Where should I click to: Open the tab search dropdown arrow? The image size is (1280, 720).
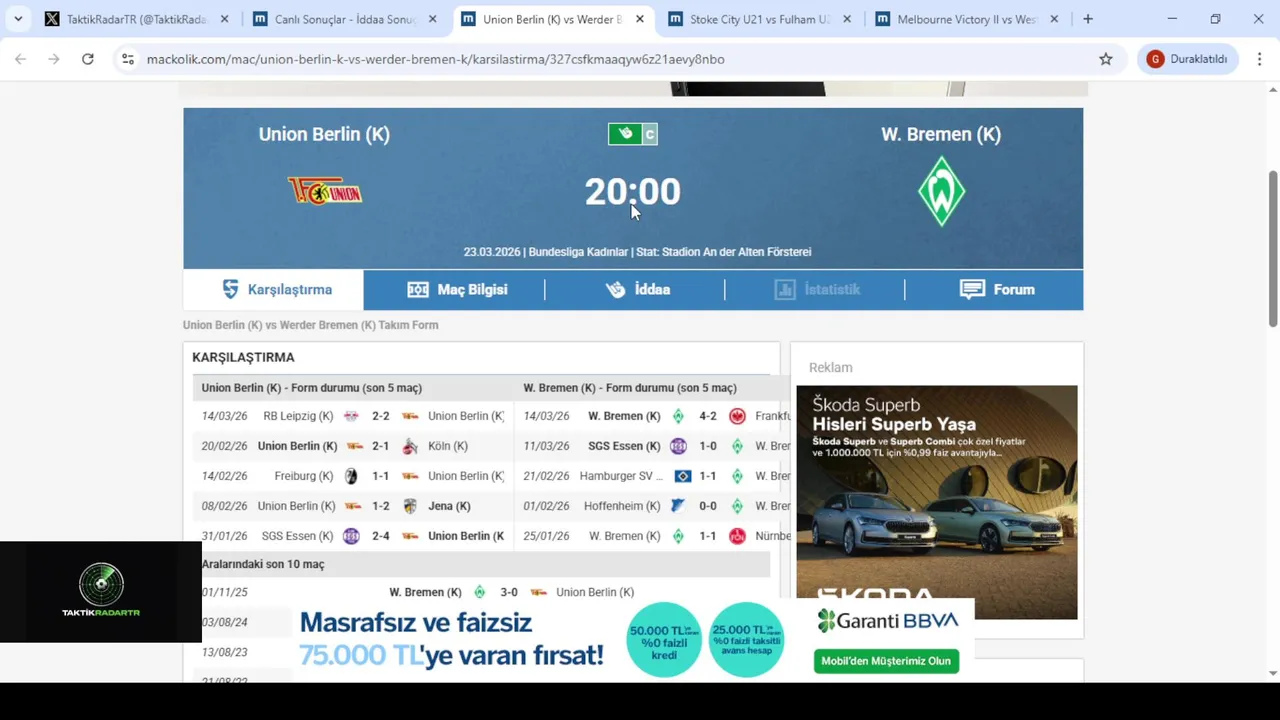point(18,19)
